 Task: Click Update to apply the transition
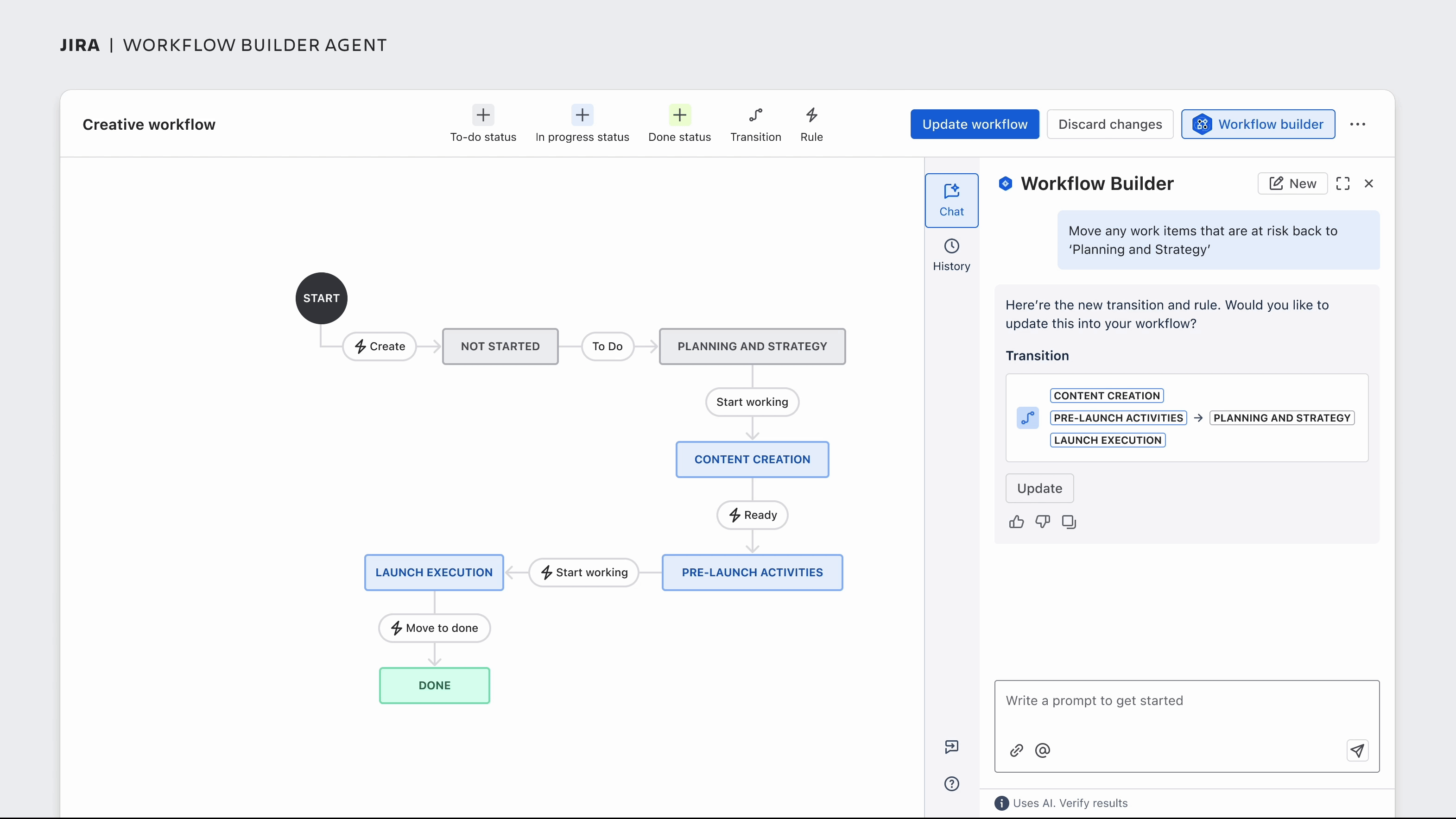click(1039, 488)
